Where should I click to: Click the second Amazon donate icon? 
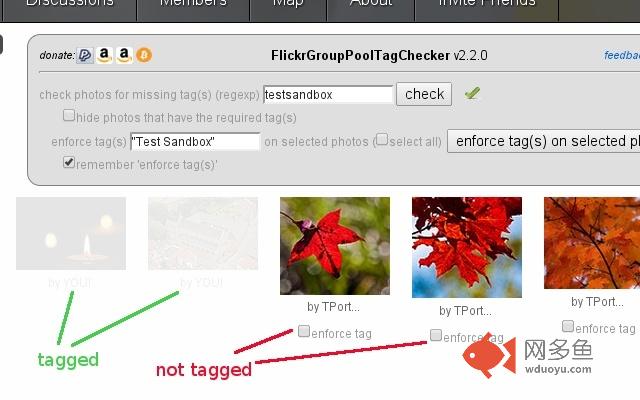[x=124, y=55]
